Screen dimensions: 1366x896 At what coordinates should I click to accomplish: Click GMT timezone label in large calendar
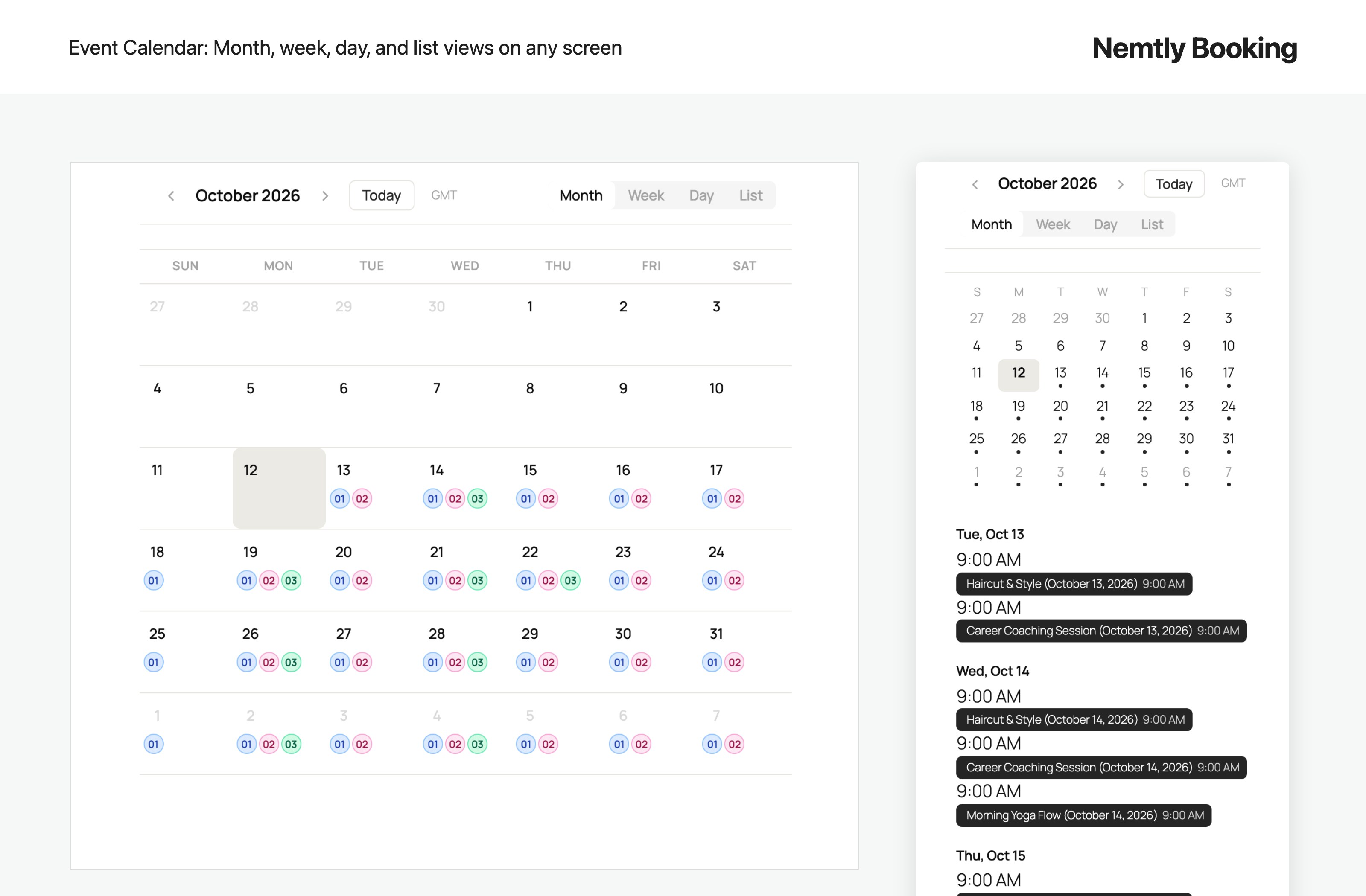[x=444, y=195]
